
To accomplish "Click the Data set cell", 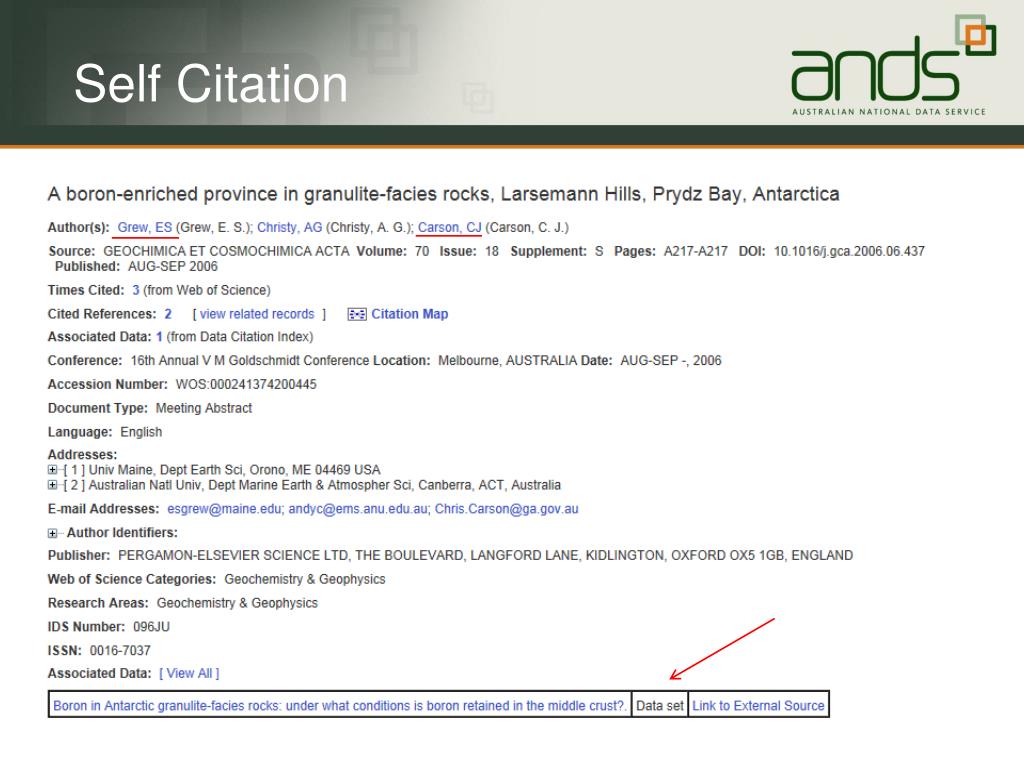I will 660,705.
